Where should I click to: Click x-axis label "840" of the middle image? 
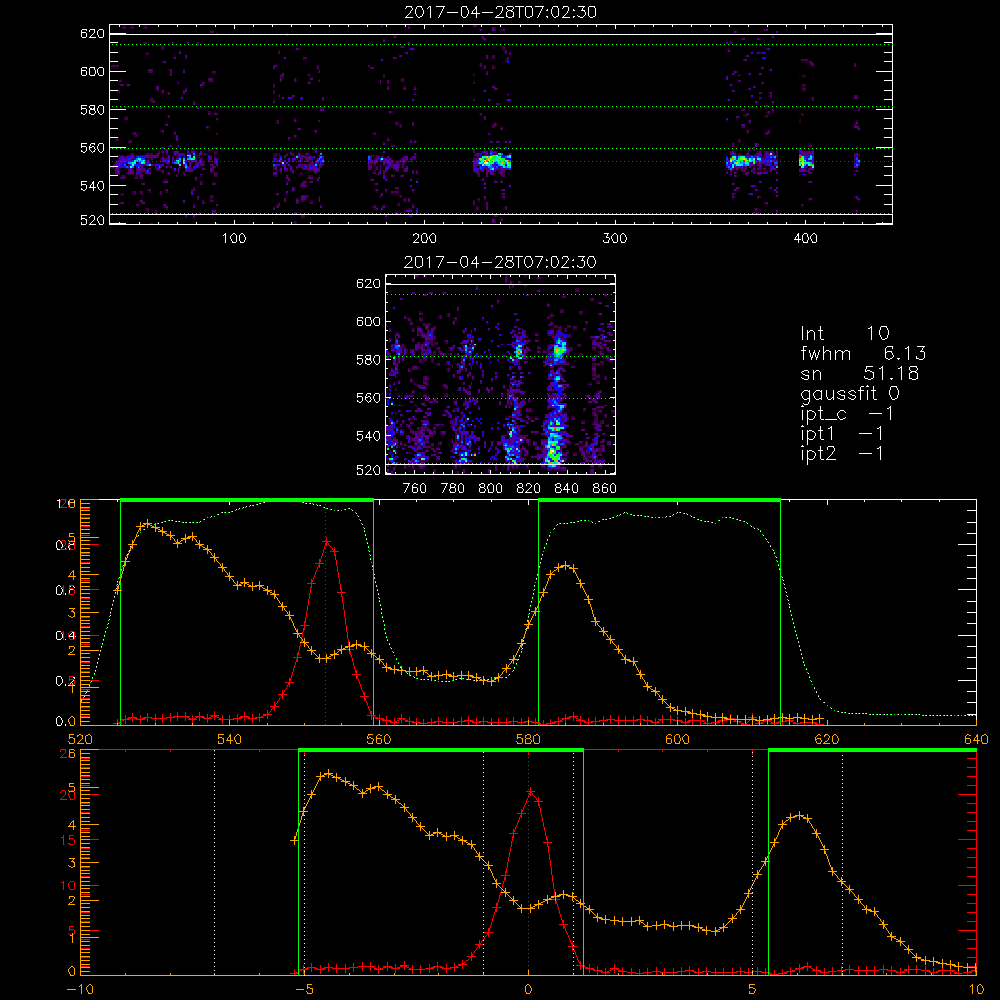pyautogui.click(x=566, y=489)
